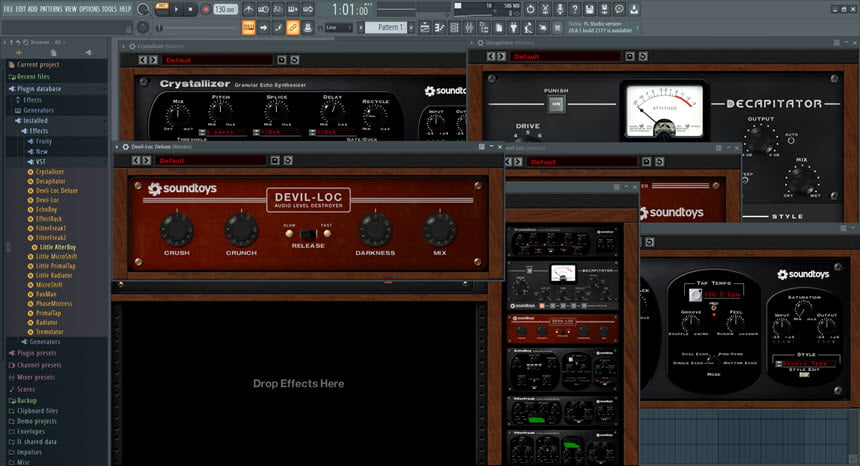Expand Recent files in browser
860x466 pixels.
(x=33, y=77)
